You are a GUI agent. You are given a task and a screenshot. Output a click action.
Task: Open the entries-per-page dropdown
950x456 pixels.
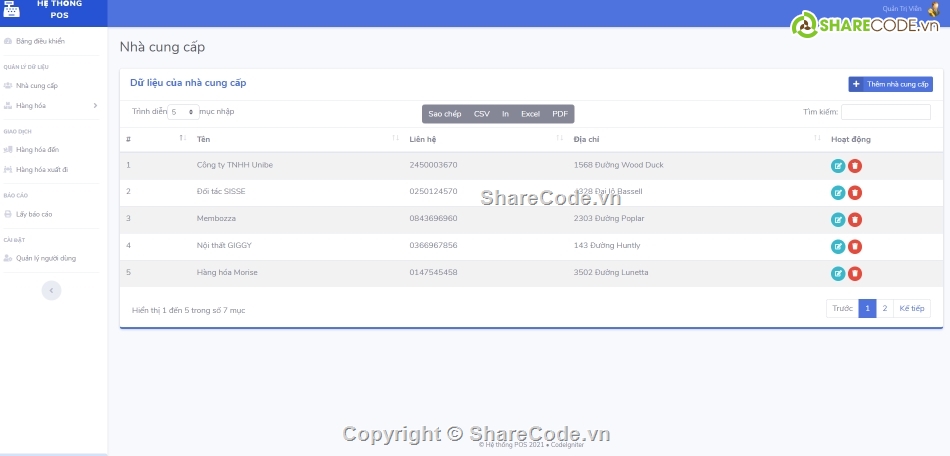pos(183,113)
